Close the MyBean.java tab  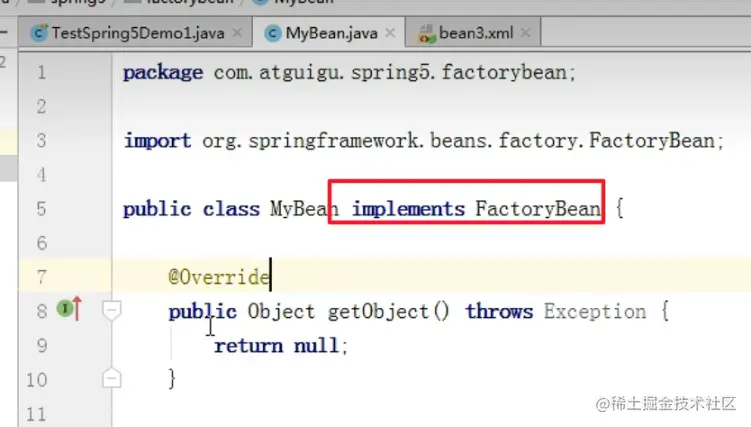[x=390, y=33]
